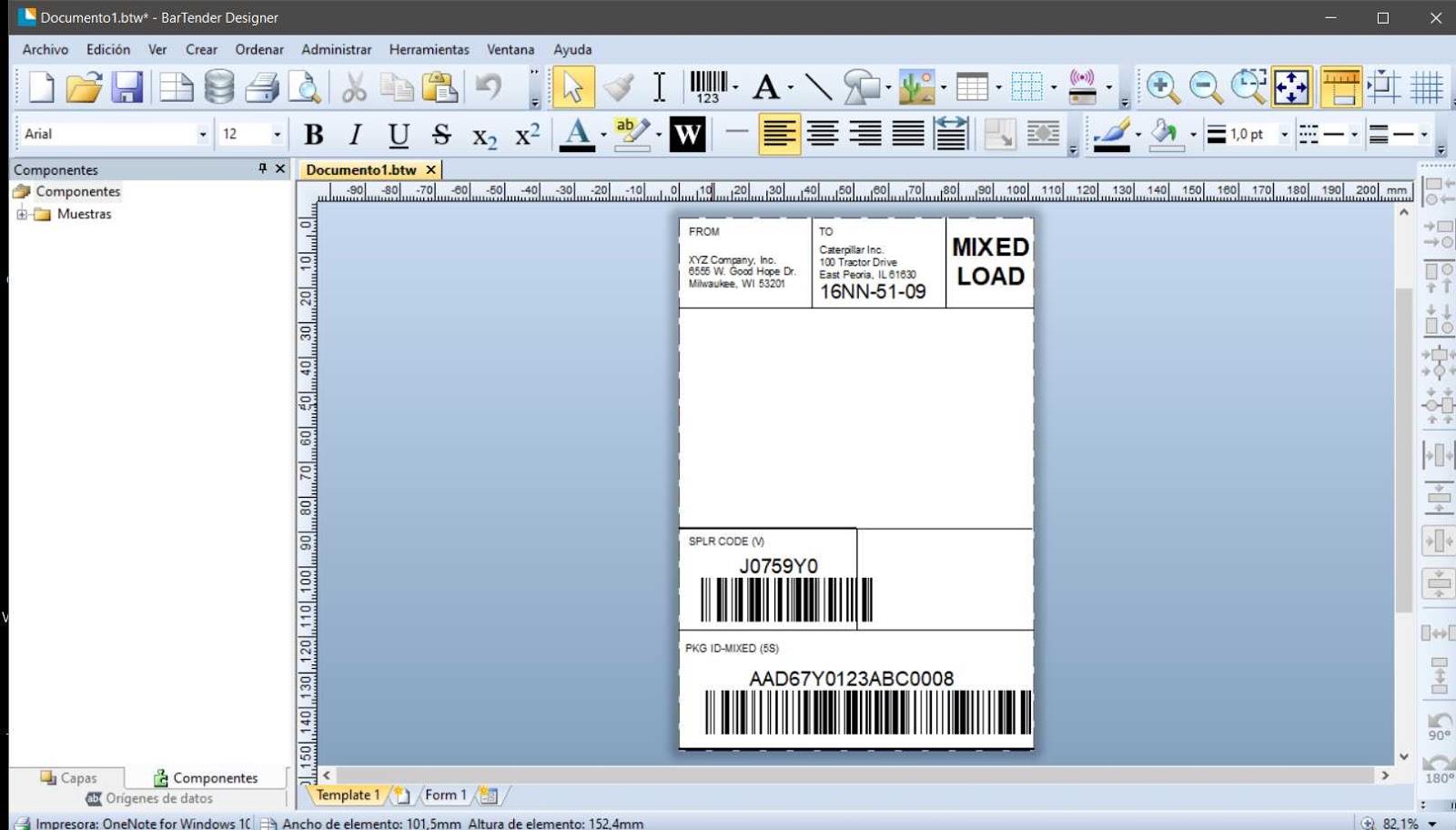Open the Herramientas menu
This screenshot has height=830, width=1456.
click(x=430, y=49)
